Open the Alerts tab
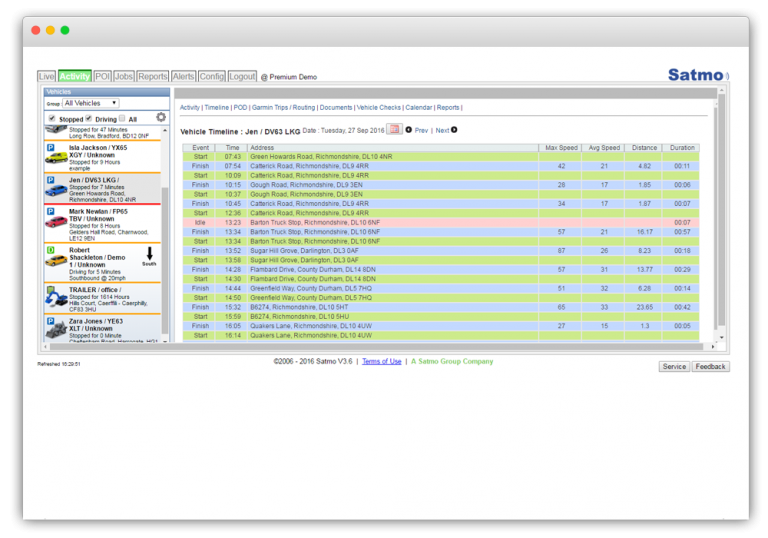768x538 pixels. click(x=183, y=76)
